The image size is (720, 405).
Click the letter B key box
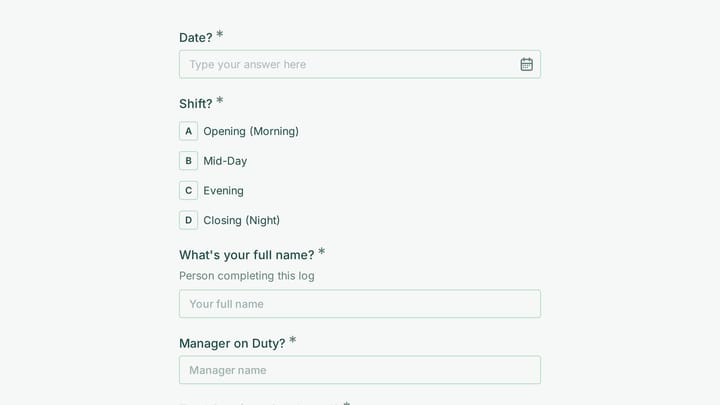(188, 161)
